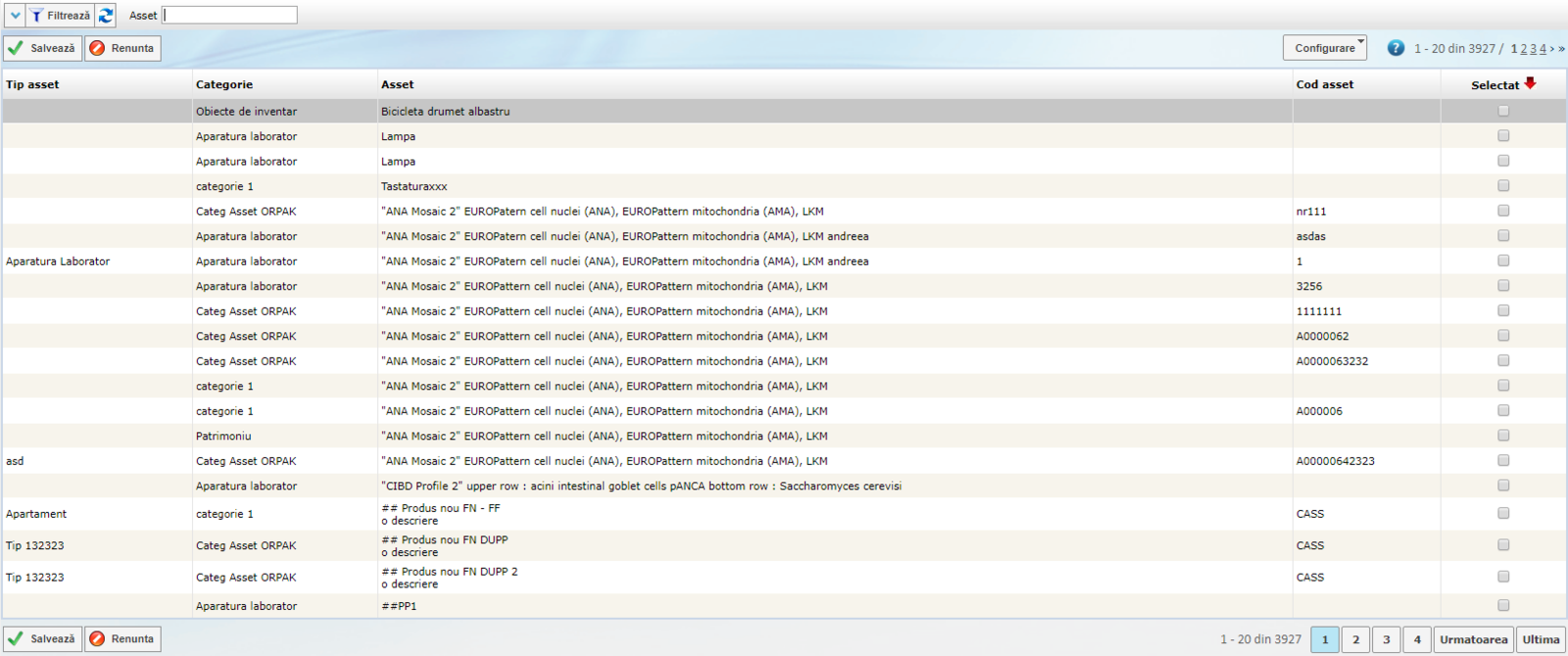Go to last page with top » arrow

coord(1561,48)
